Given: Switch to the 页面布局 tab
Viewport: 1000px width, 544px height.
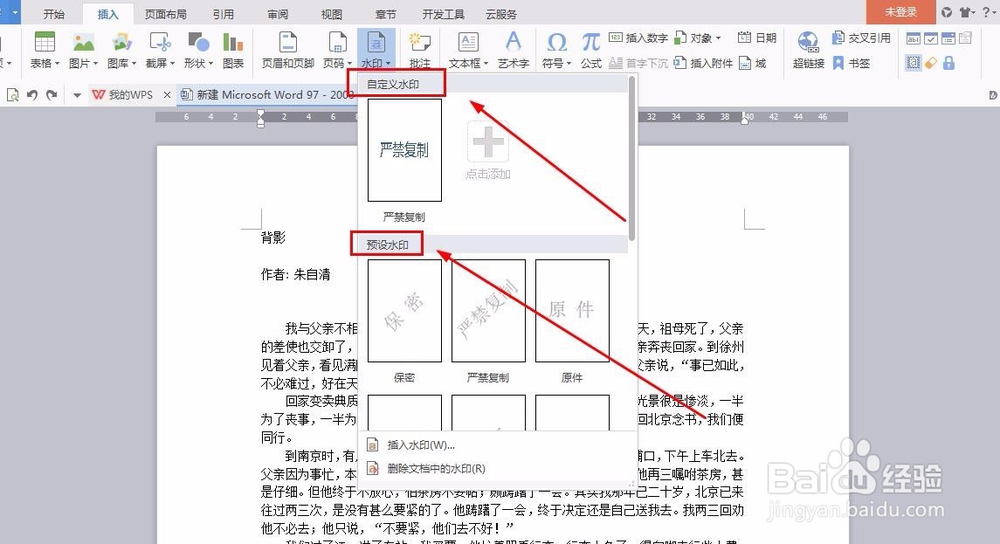Looking at the screenshot, I should tap(165, 13).
